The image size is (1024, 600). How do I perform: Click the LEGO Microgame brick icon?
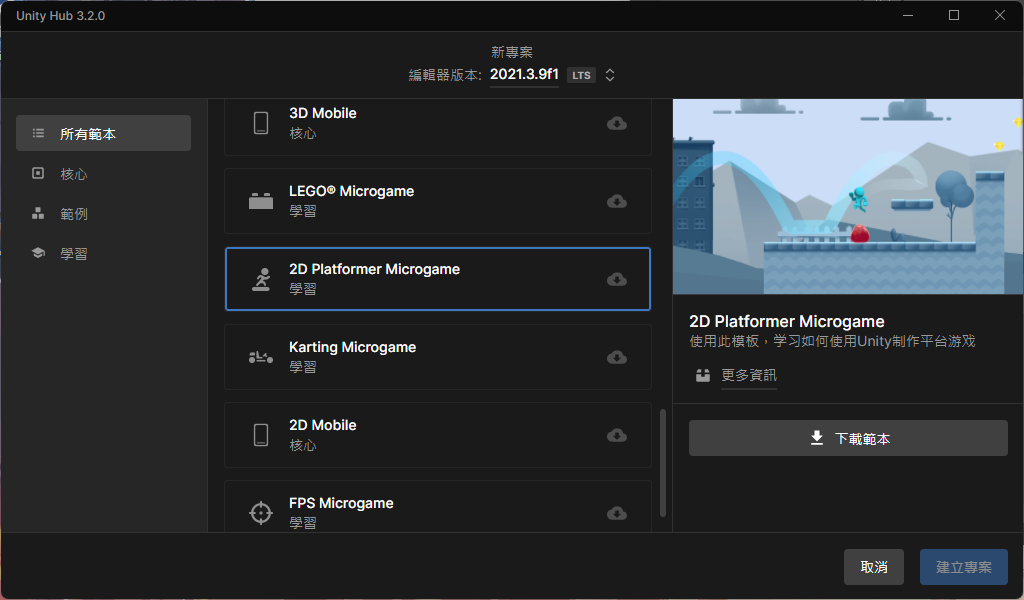pos(261,201)
